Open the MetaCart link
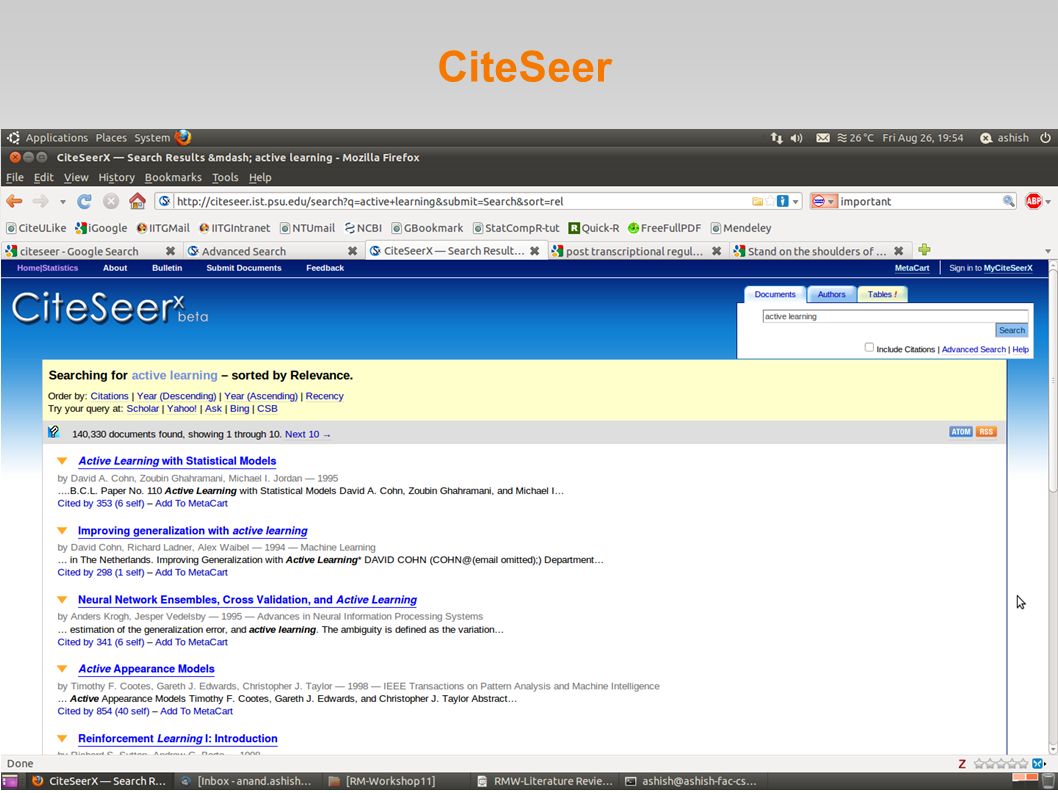This screenshot has height=793, width=1058. [912, 268]
